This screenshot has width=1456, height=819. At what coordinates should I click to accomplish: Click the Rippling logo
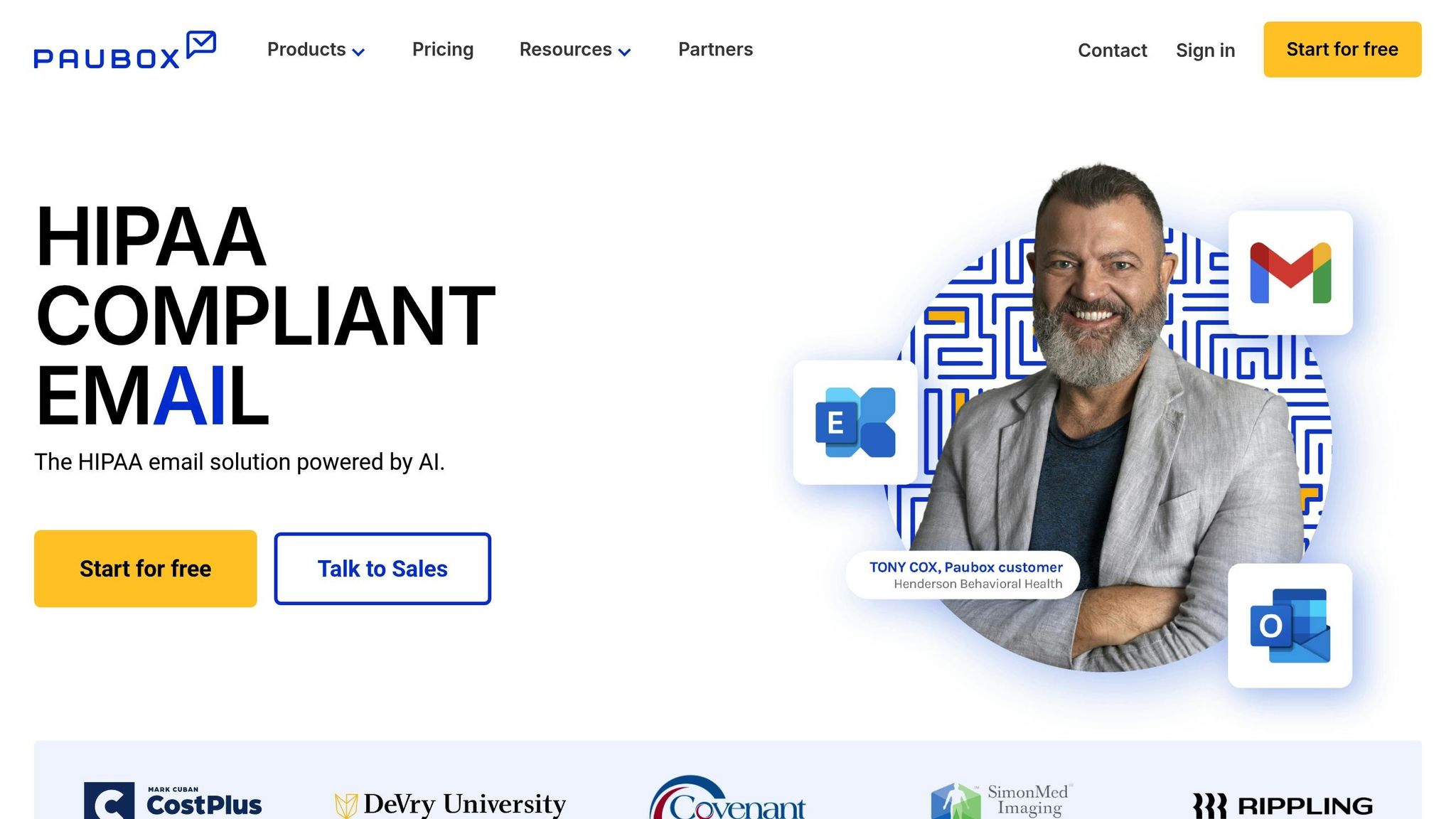pyautogui.click(x=1283, y=805)
